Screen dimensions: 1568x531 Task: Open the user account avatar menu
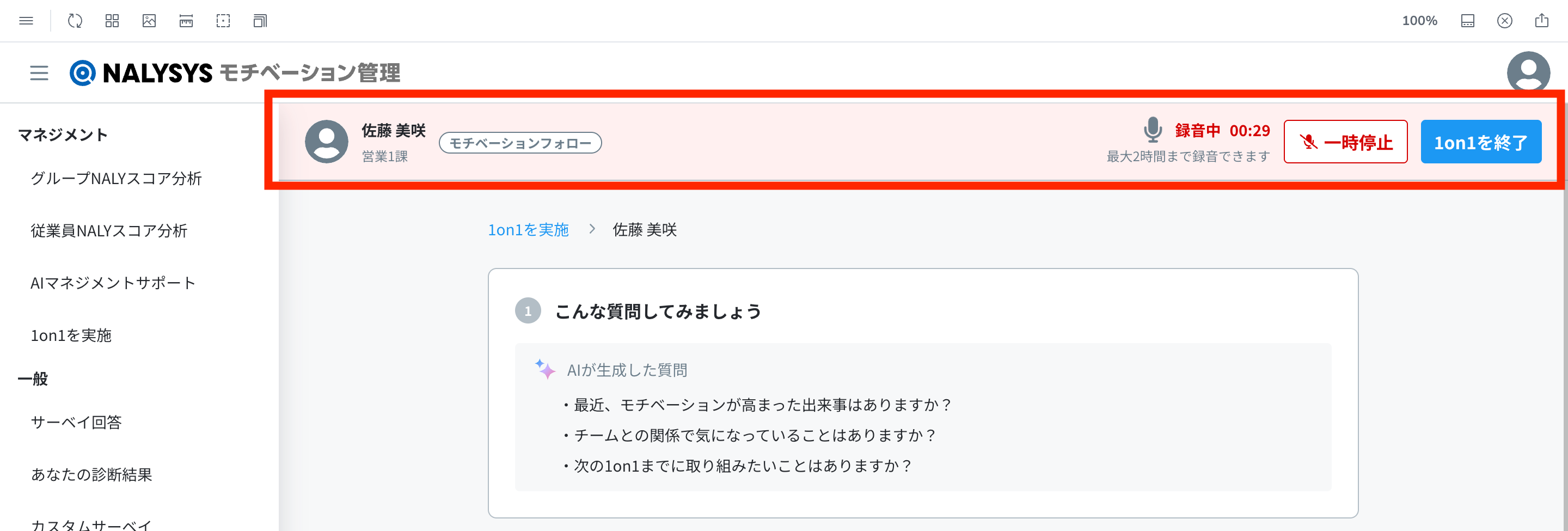click(1528, 72)
